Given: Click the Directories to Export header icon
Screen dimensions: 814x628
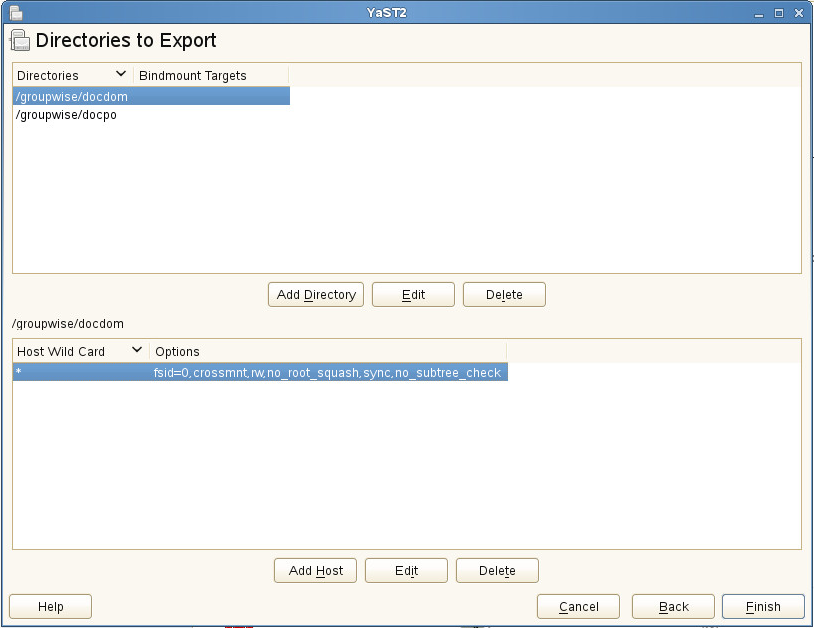Looking at the screenshot, I should 19,41.
